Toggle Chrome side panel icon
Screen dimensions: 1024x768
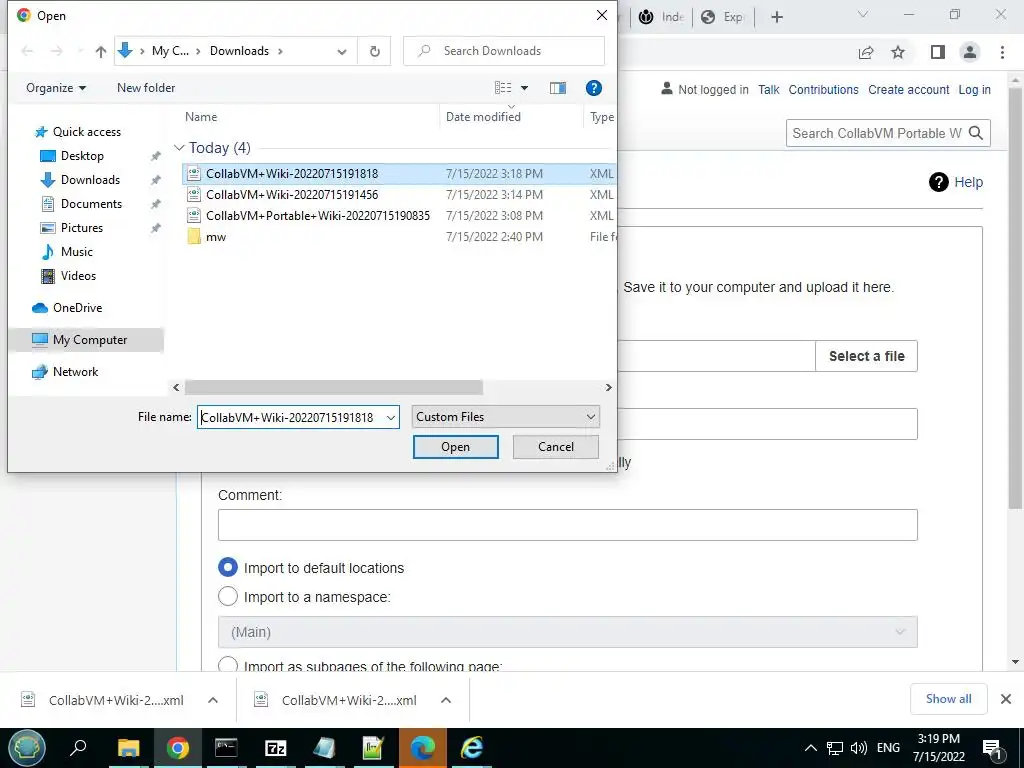938,52
